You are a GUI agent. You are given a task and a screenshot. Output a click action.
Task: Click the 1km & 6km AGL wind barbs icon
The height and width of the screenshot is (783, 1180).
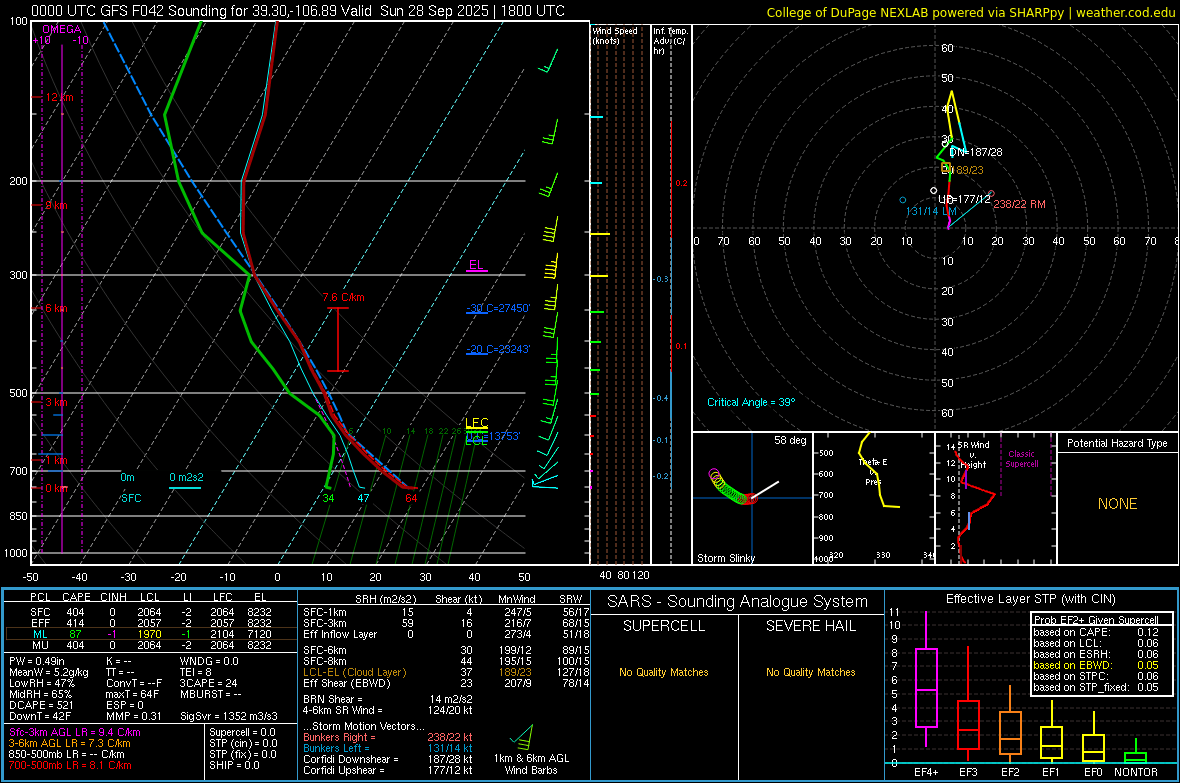(x=522, y=736)
